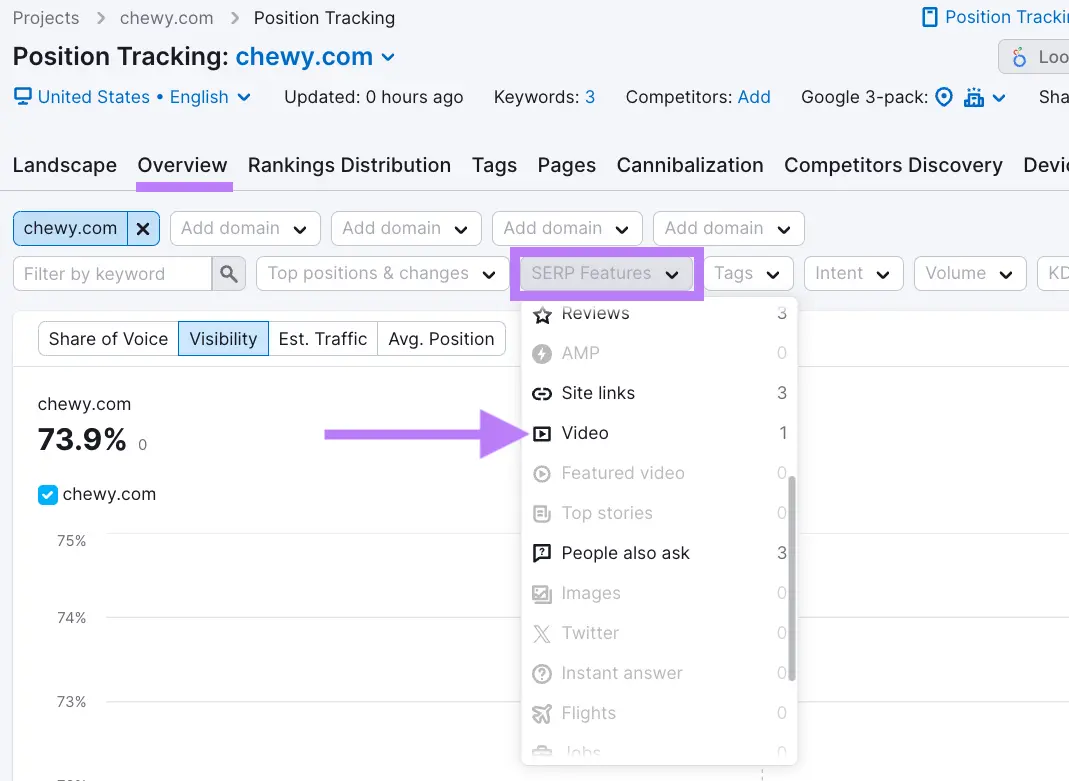
Task: Select the Reviews star icon in SERP Features
Action: [x=541, y=313]
